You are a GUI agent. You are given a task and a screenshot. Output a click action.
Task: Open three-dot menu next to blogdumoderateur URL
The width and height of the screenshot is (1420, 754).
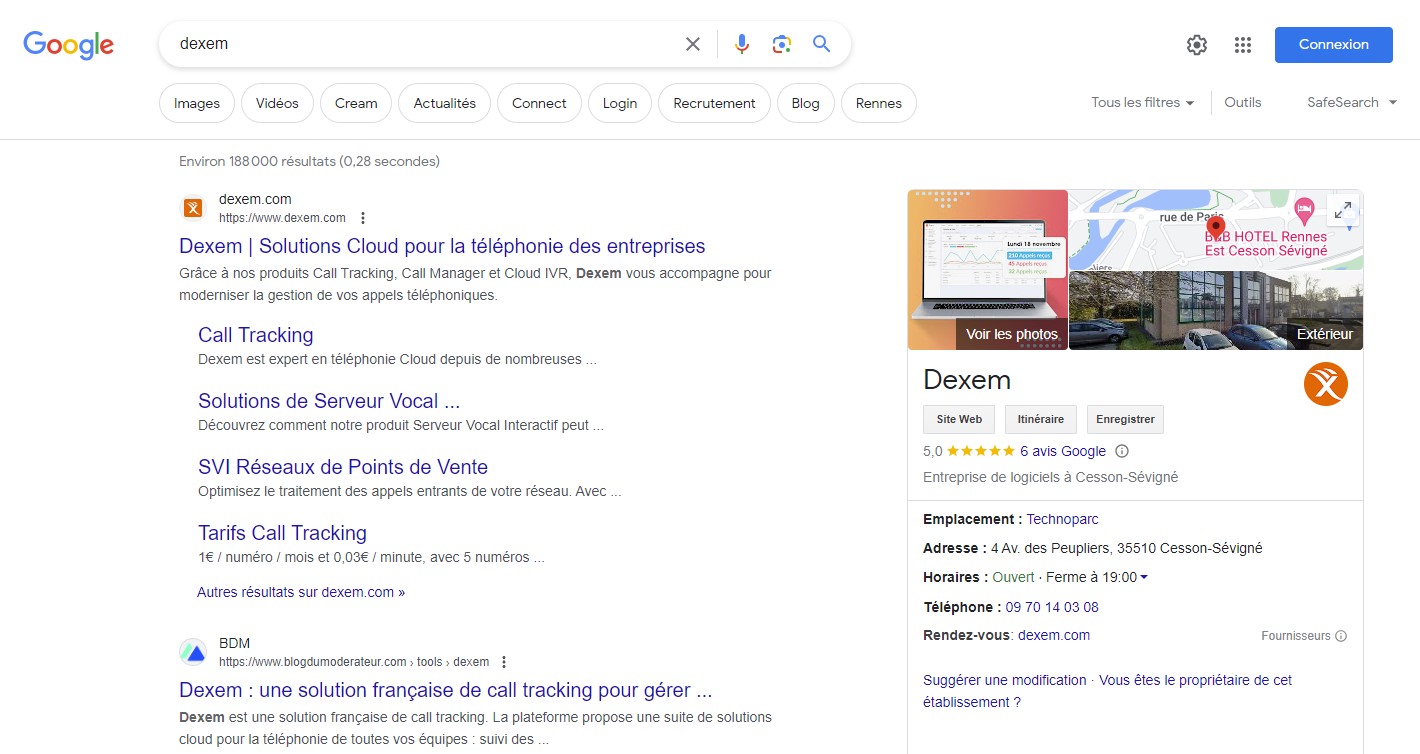click(x=504, y=662)
